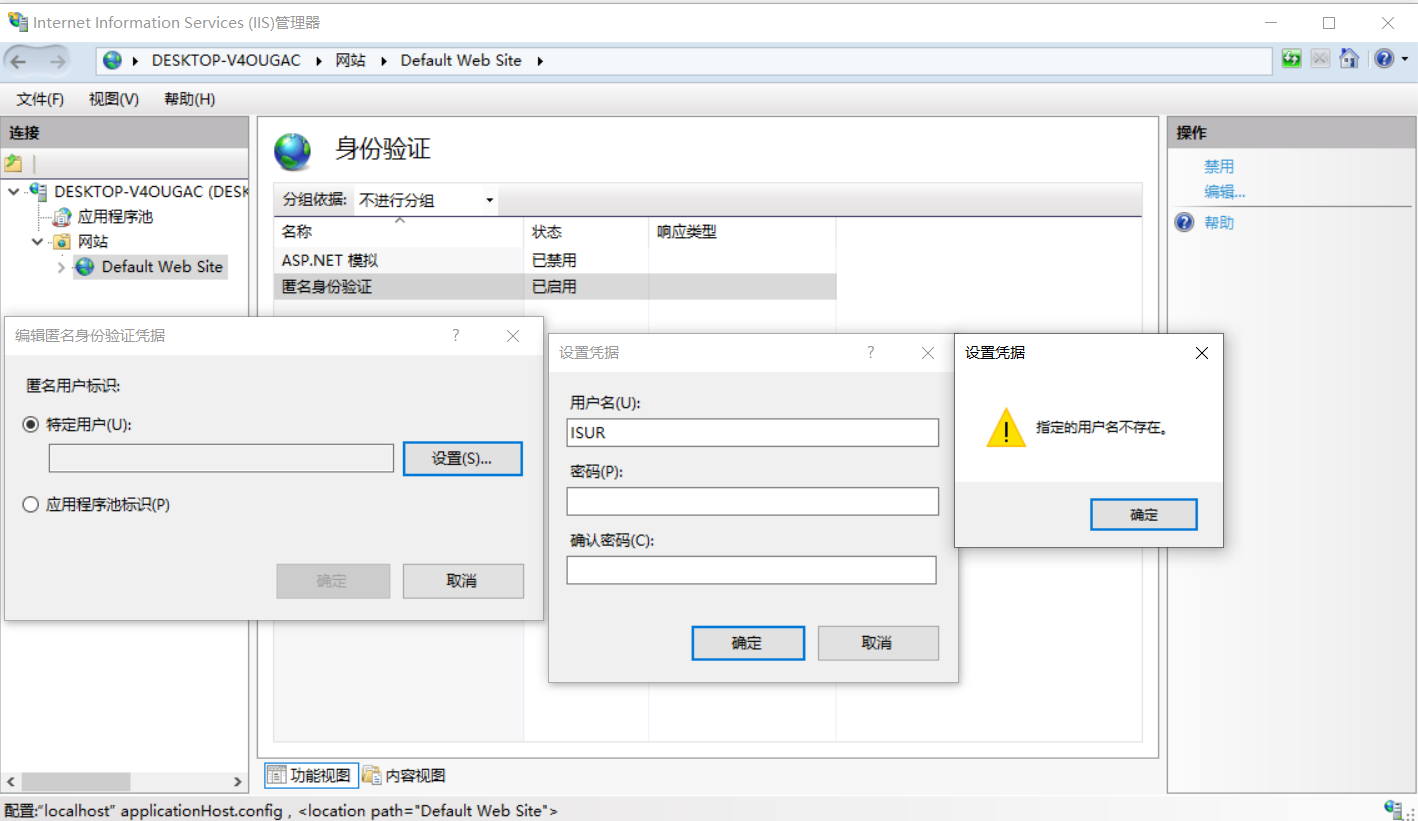The height and width of the screenshot is (821, 1418).
Task: Select the ASP.NET 模拟 row
Action: (x=555, y=260)
